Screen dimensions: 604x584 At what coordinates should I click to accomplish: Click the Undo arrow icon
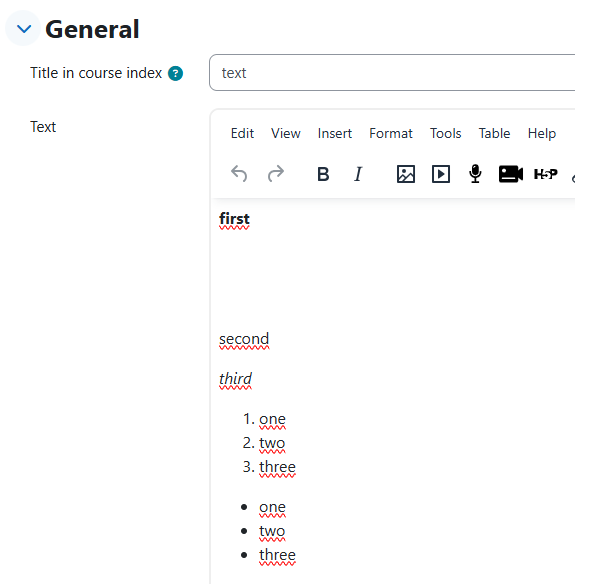[239, 174]
